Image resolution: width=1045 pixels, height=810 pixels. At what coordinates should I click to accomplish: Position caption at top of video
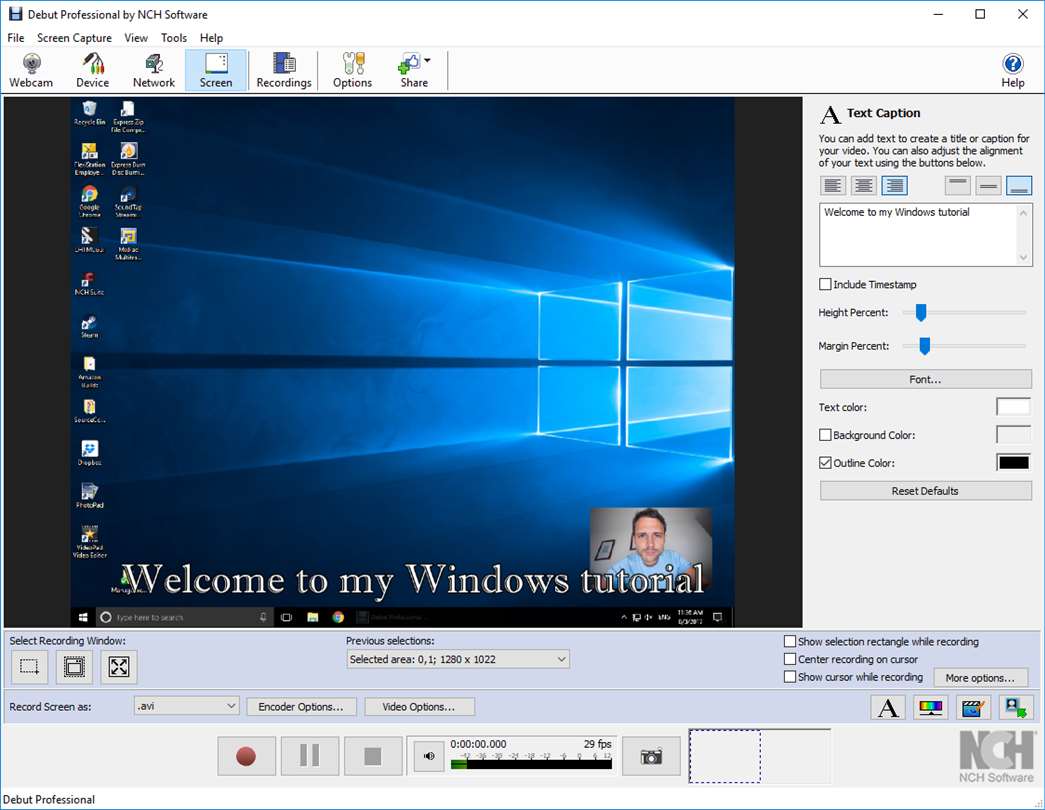point(958,185)
